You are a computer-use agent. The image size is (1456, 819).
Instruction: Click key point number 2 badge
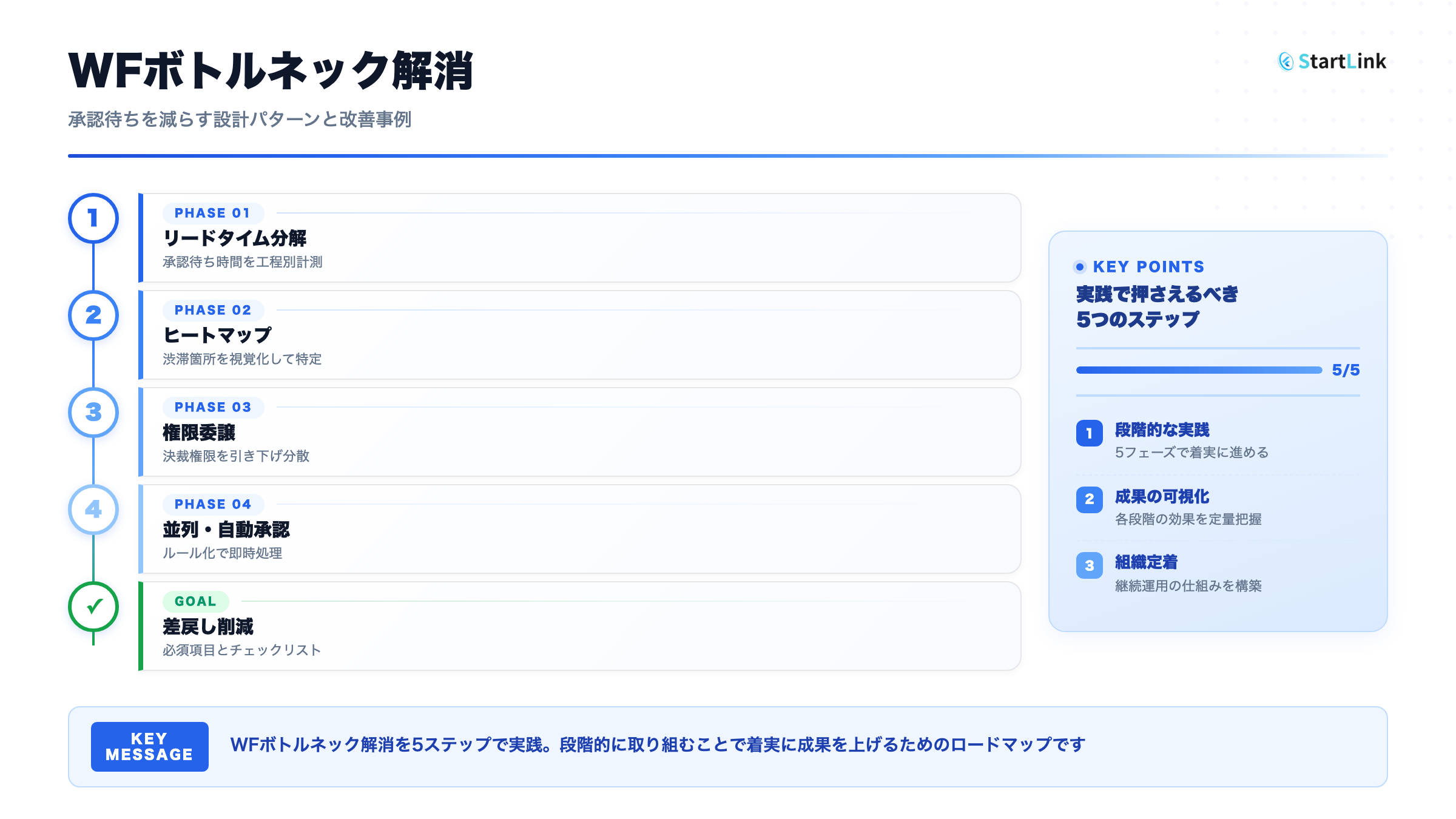1089,499
